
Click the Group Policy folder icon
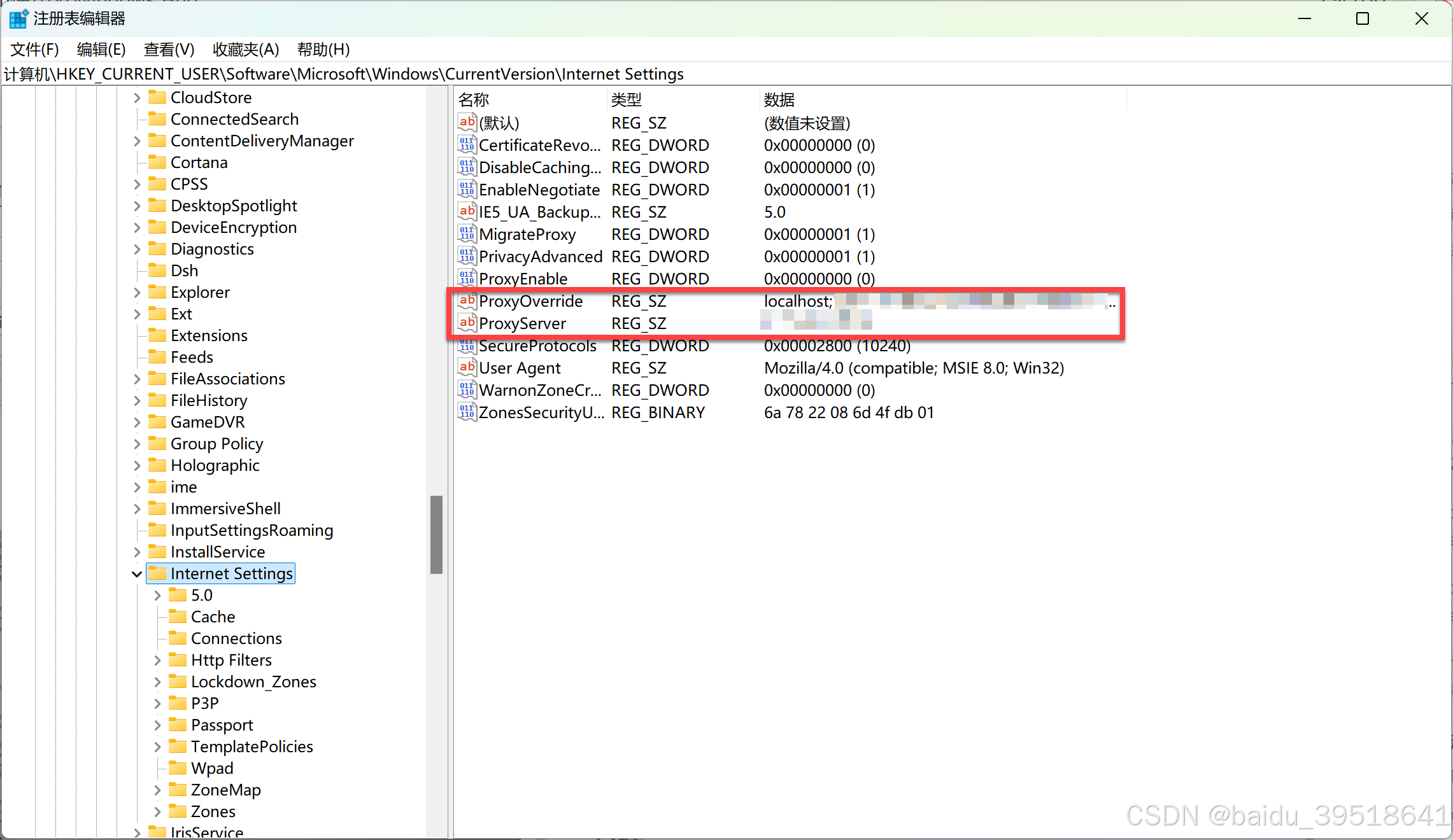(157, 444)
